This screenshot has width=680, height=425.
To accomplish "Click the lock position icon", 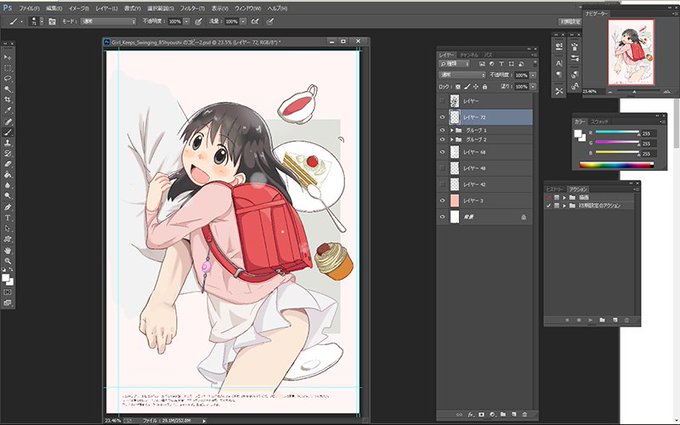I will click(476, 87).
